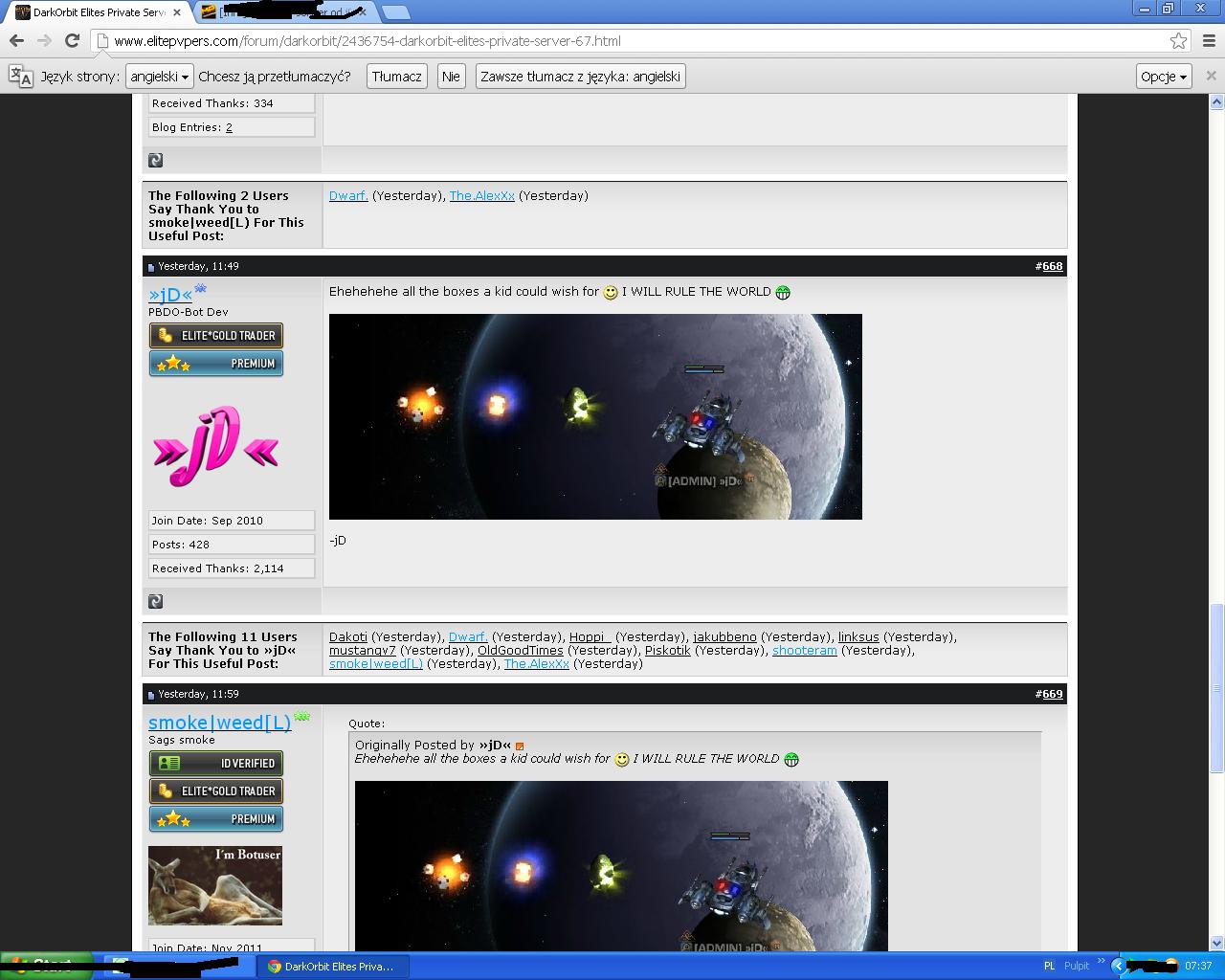The image size is (1225, 980).
Task: Open jakubbeno's profile link
Action: (x=724, y=636)
